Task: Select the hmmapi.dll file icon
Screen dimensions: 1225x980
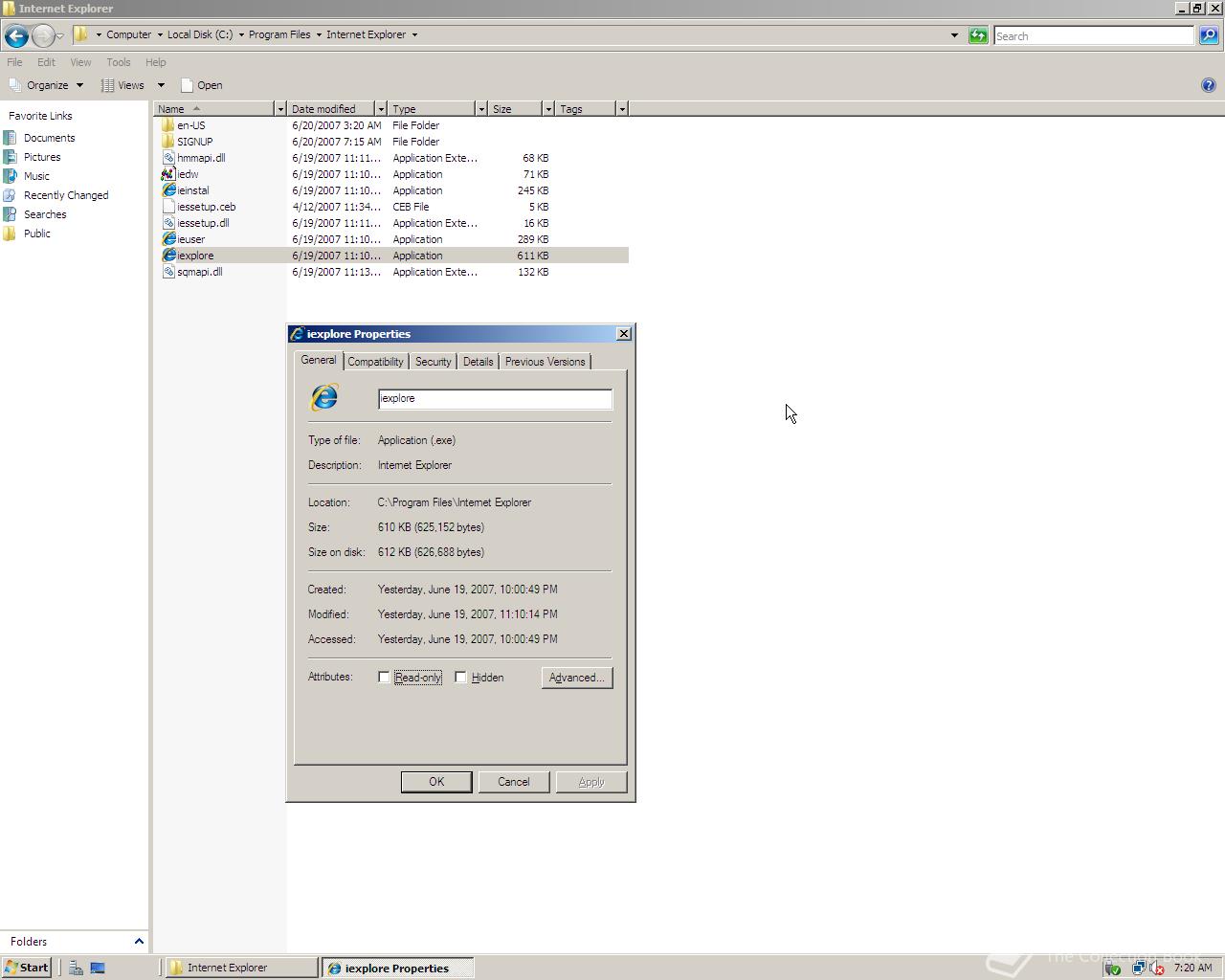Action: (168, 158)
